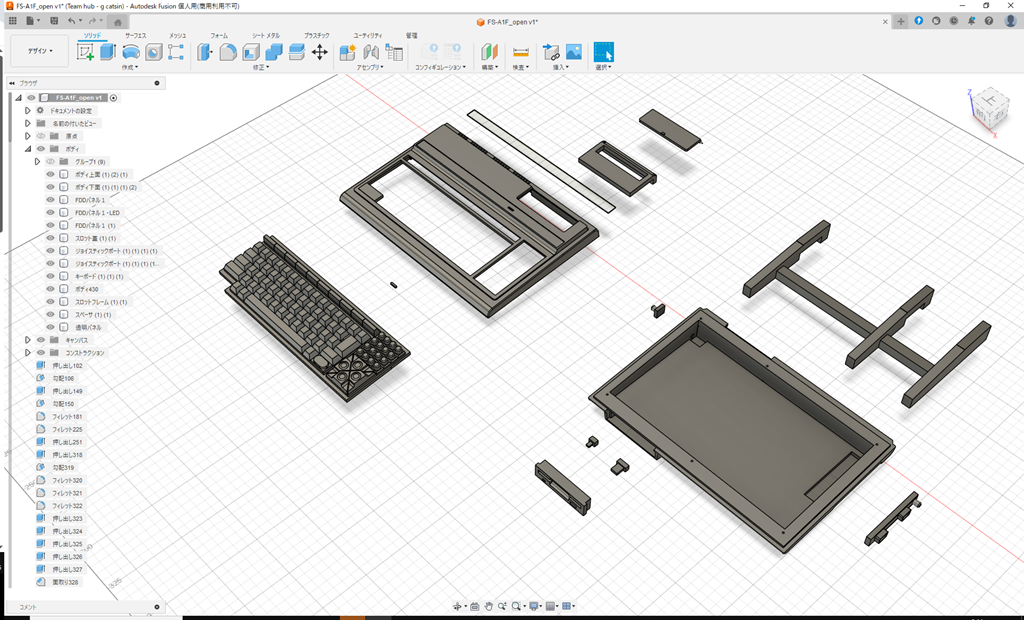Select the Press Pull icon in 修正 group
Image resolution: width=1024 pixels, height=620 pixels.
[x=205, y=52]
